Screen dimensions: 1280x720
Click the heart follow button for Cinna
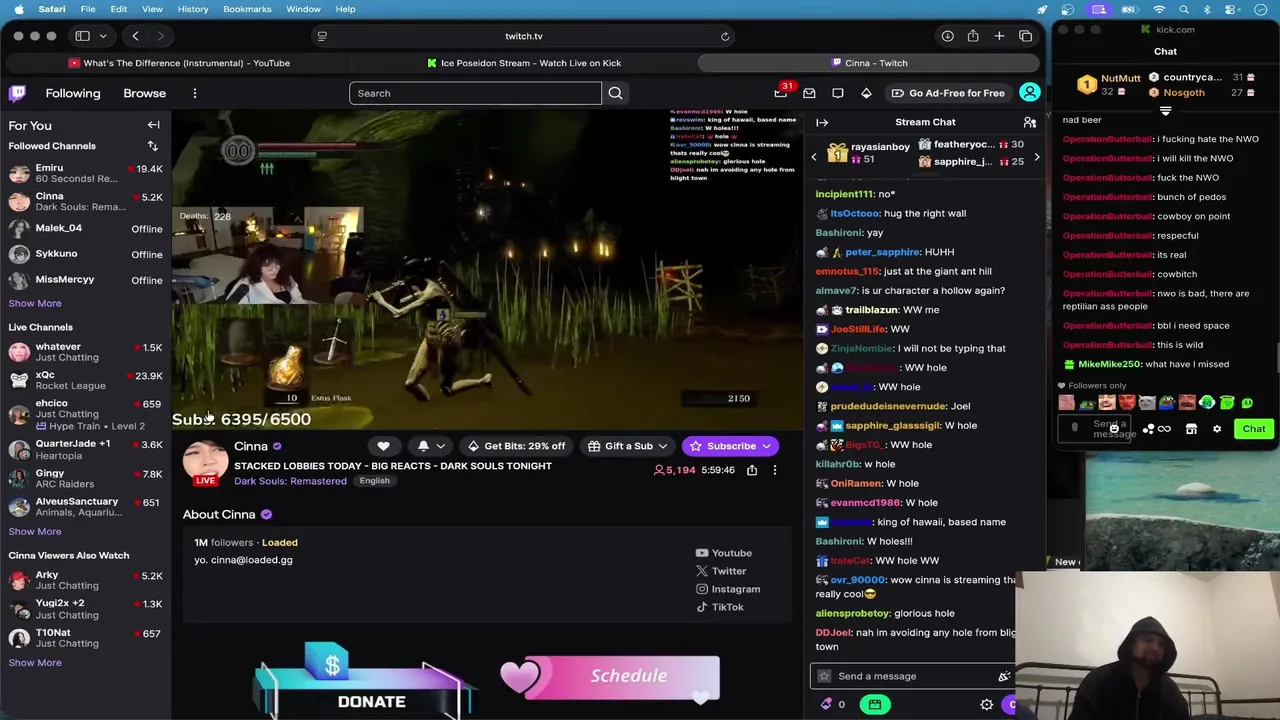[x=383, y=446]
